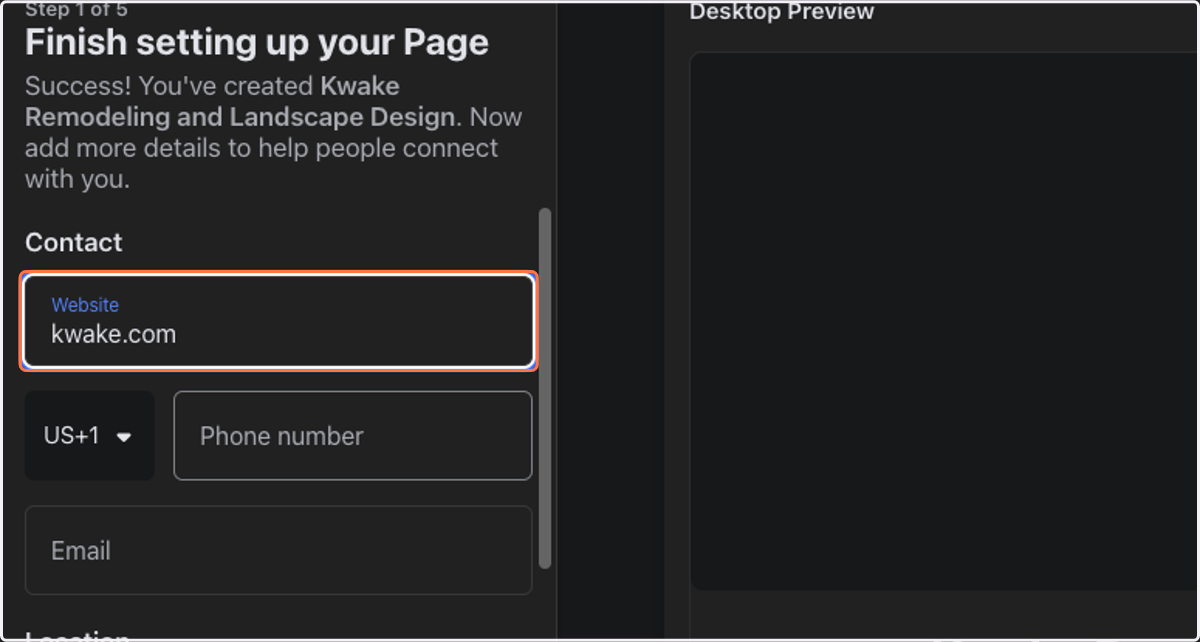Image resolution: width=1200 pixels, height=642 pixels.
Task: Click the Phone number field
Action: coord(353,436)
